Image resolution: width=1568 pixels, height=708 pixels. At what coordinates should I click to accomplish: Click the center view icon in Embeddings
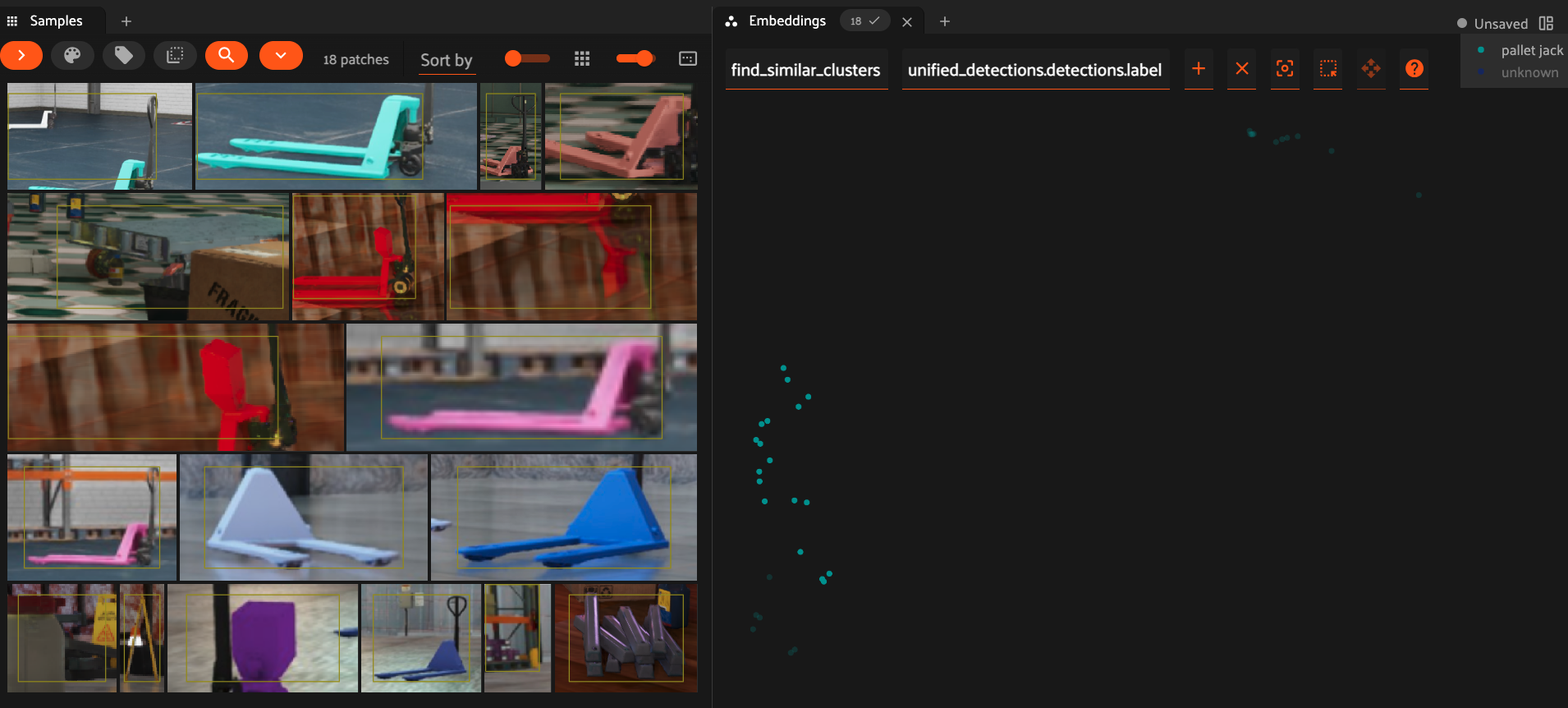[1285, 69]
